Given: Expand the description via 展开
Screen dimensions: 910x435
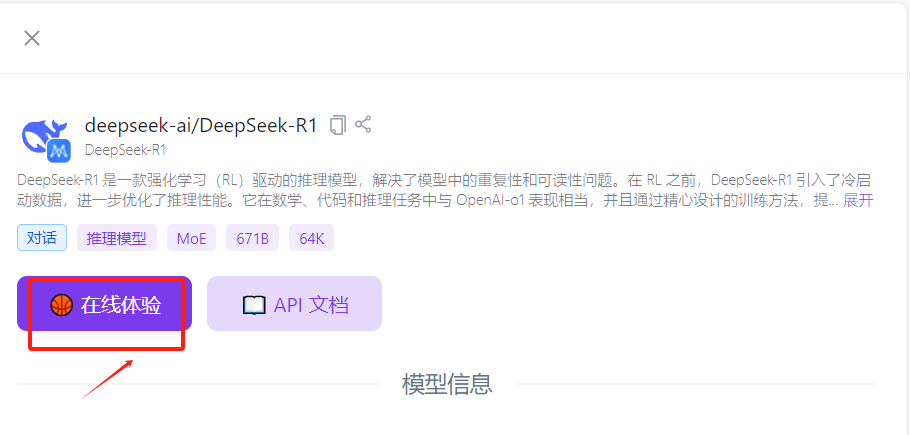Looking at the screenshot, I should pos(858,201).
